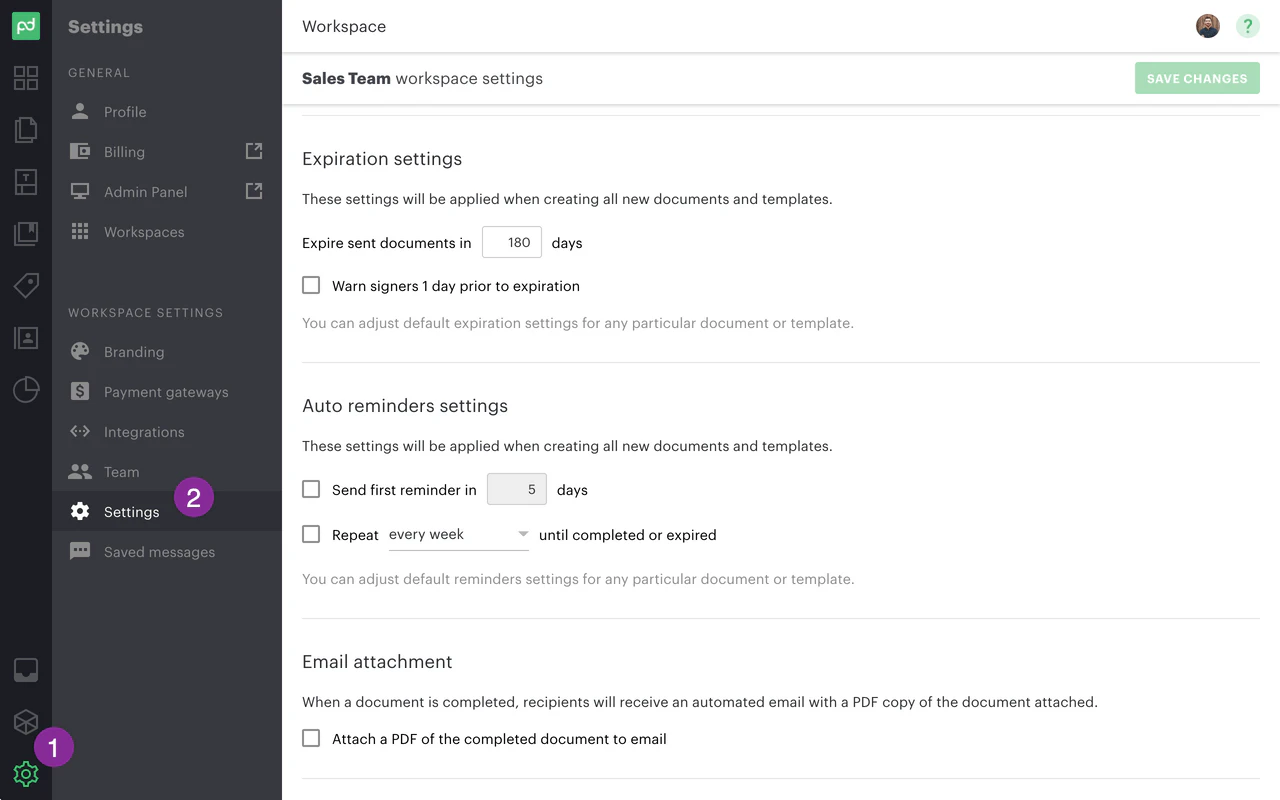Check the Send first reminder checkbox
The height and width of the screenshot is (800, 1280).
pyautogui.click(x=311, y=490)
